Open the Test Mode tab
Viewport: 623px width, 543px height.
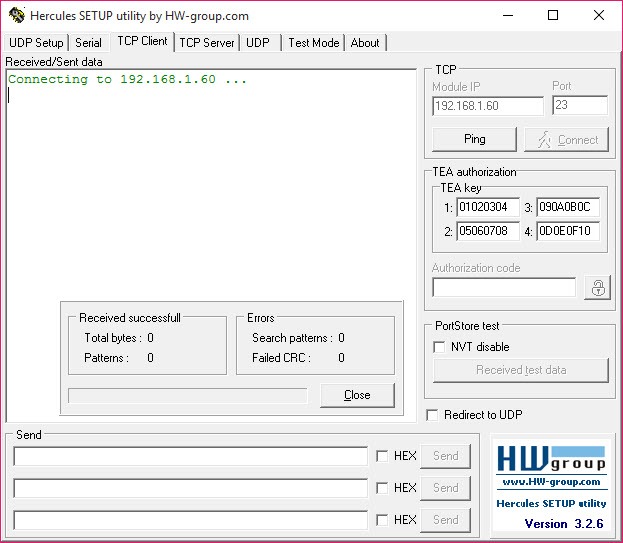pos(313,43)
